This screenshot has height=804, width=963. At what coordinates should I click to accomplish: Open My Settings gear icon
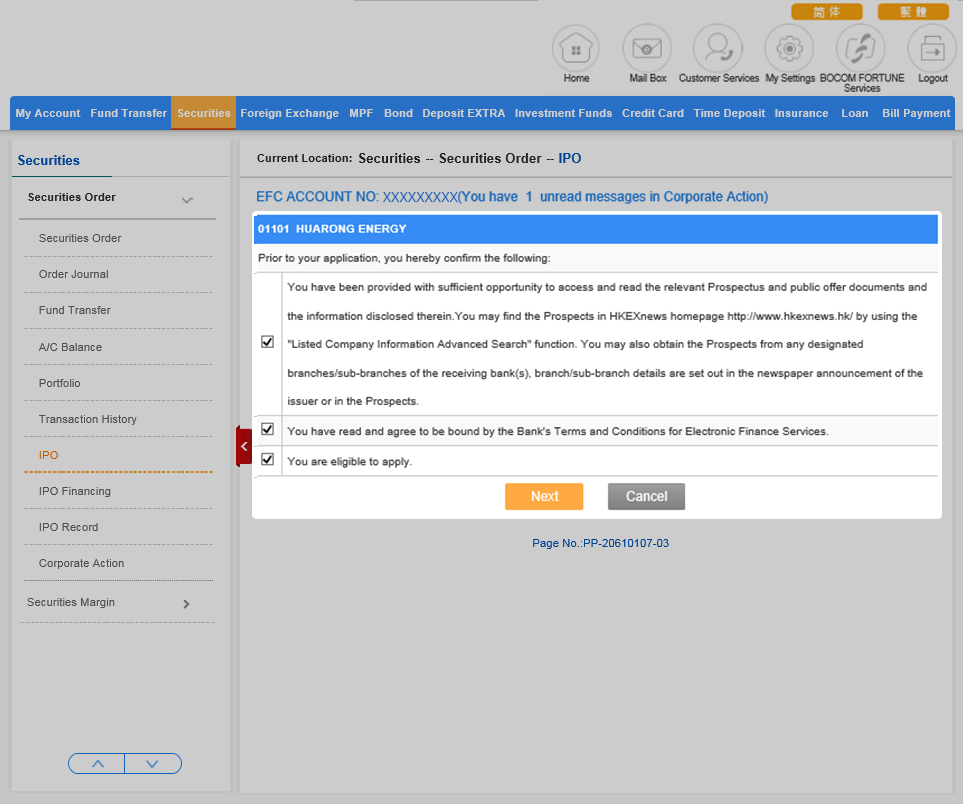pos(789,48)
